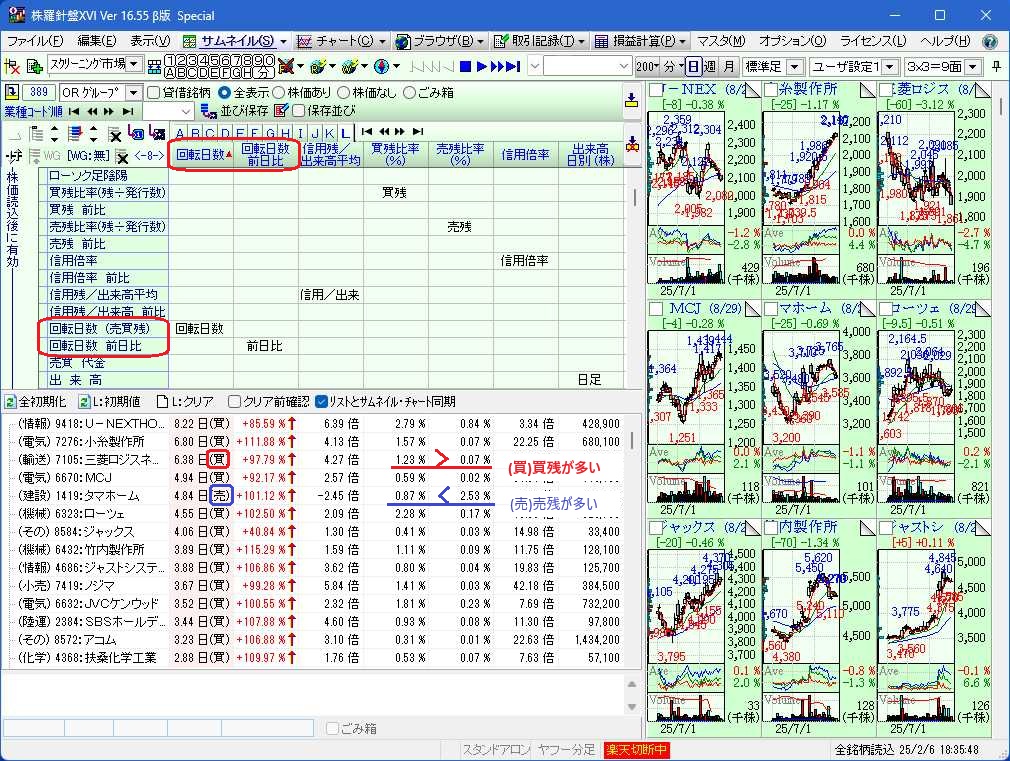1010x761 pixels.
Task: Click the edit notepad icon next to 並び保存
Action: [281, 111]
